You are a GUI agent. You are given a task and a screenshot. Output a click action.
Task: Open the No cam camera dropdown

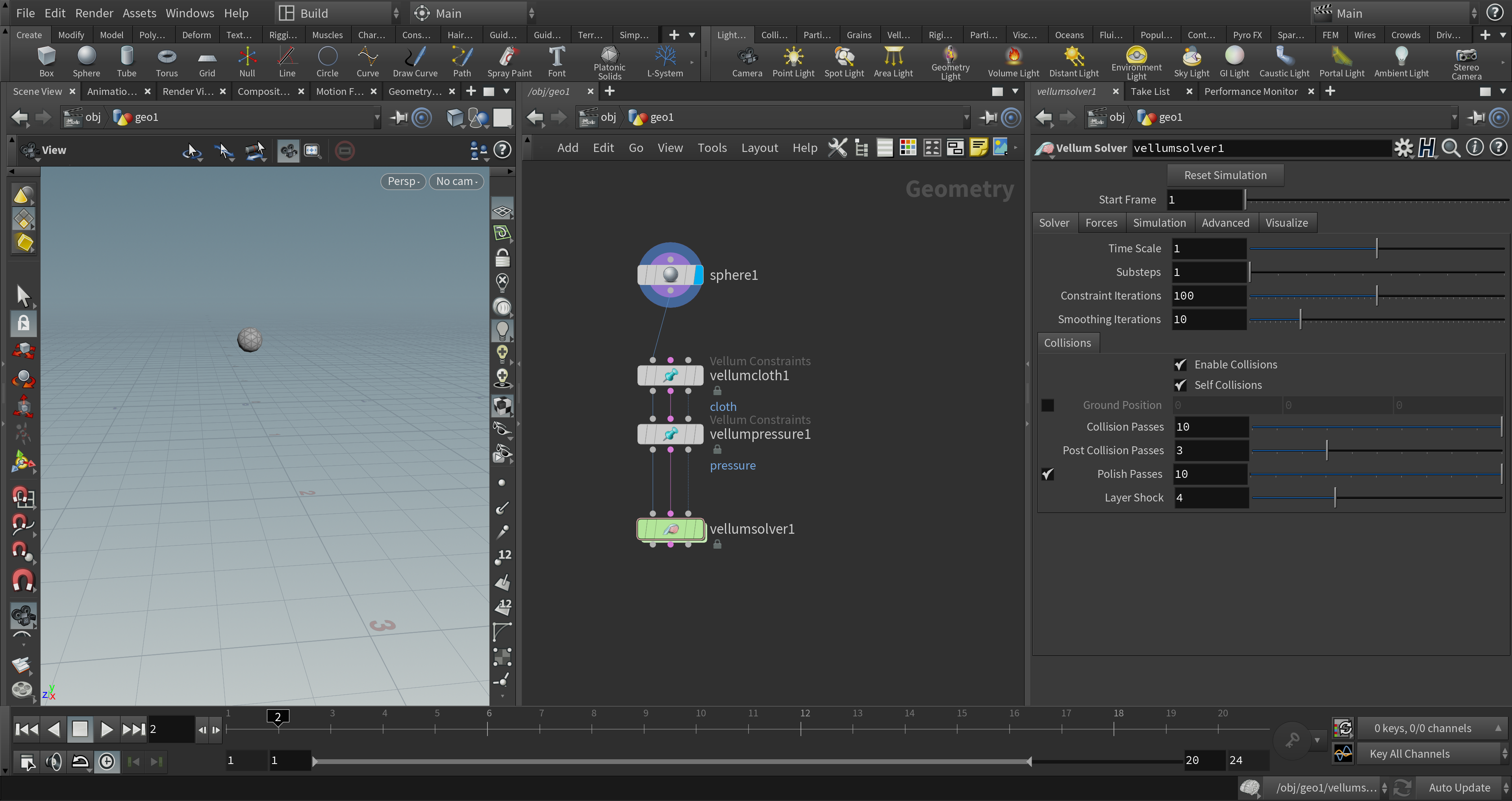point(457,181)
